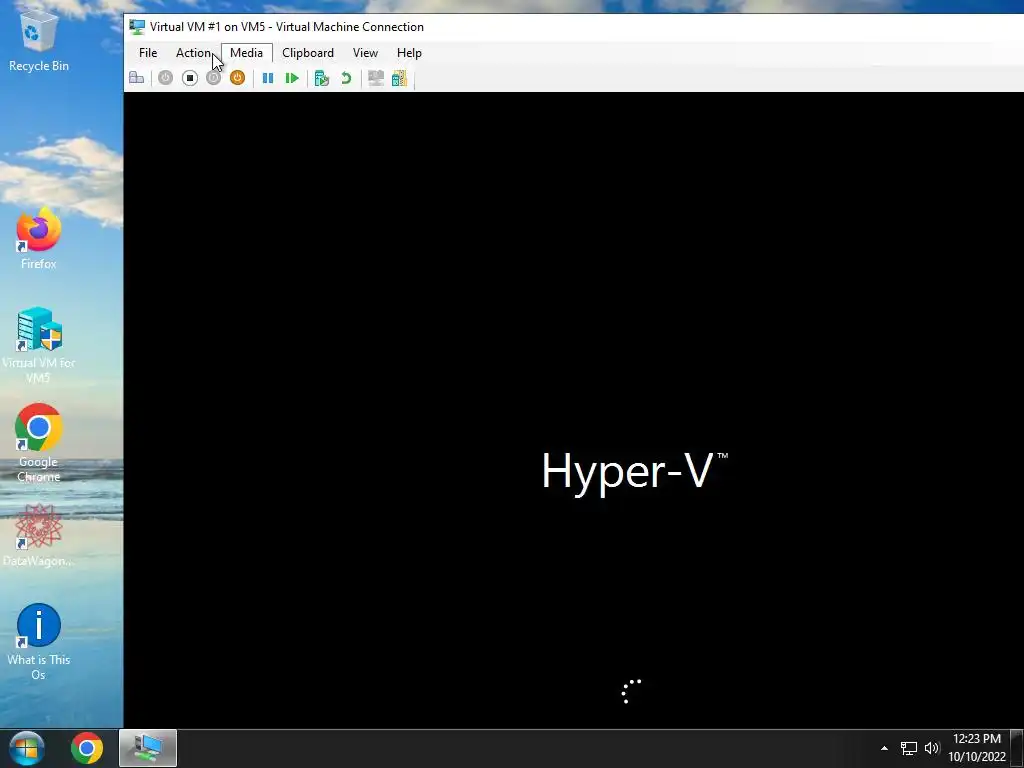Select the Recycle Bin desktop icon

coord(39,41)
